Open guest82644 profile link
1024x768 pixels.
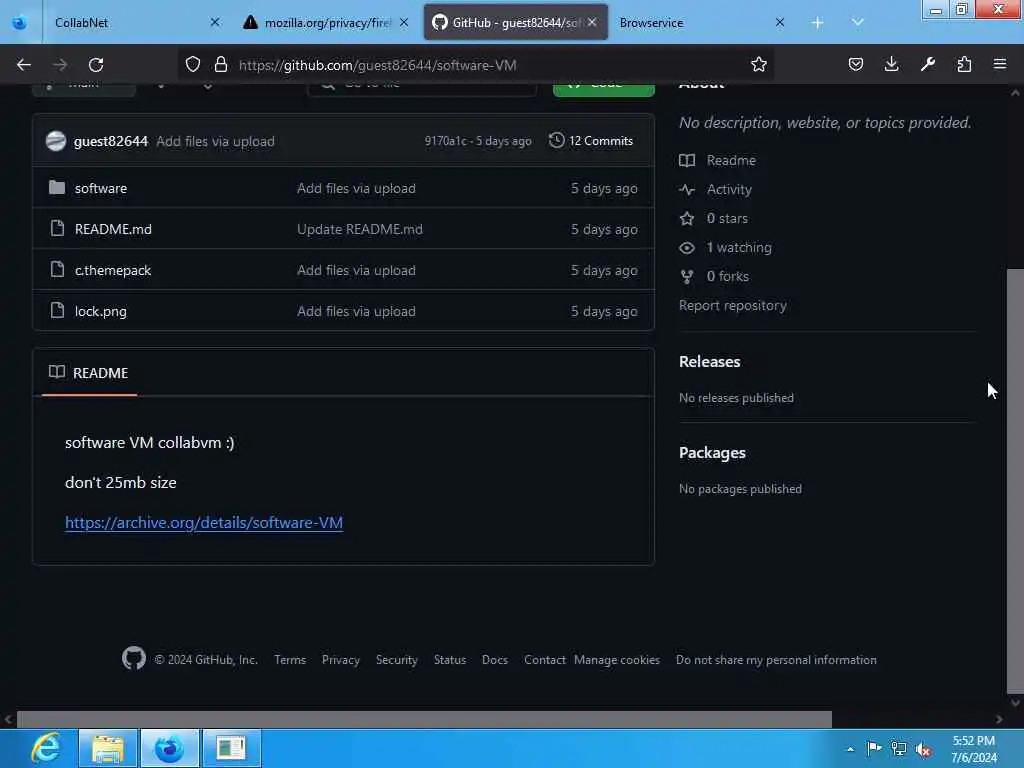click(x=110, y=141)
